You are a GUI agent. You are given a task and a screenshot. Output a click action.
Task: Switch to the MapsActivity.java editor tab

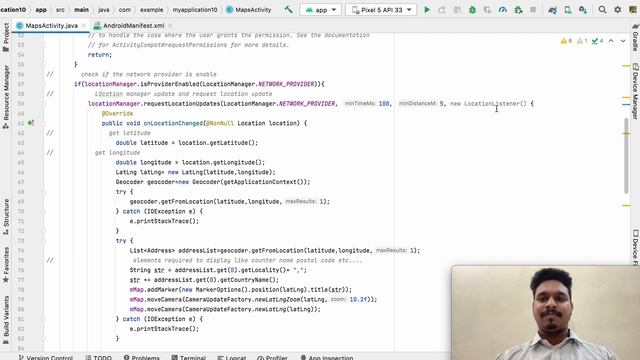(51, 25)
